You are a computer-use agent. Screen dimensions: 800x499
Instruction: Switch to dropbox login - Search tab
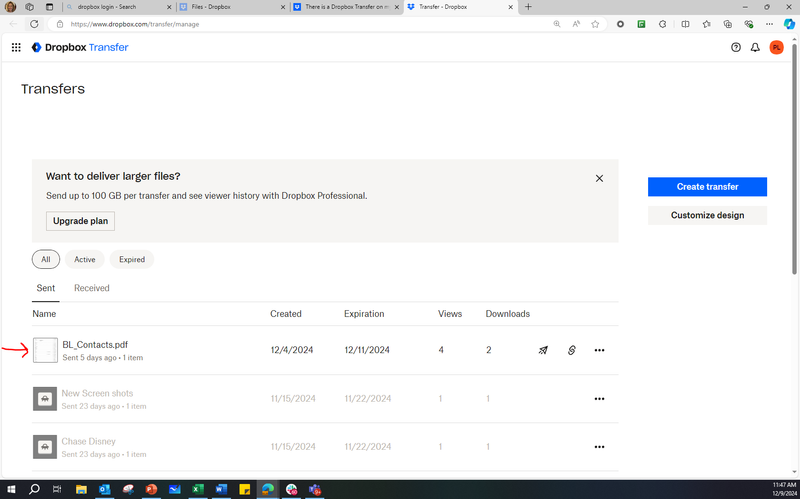(119, 7)
